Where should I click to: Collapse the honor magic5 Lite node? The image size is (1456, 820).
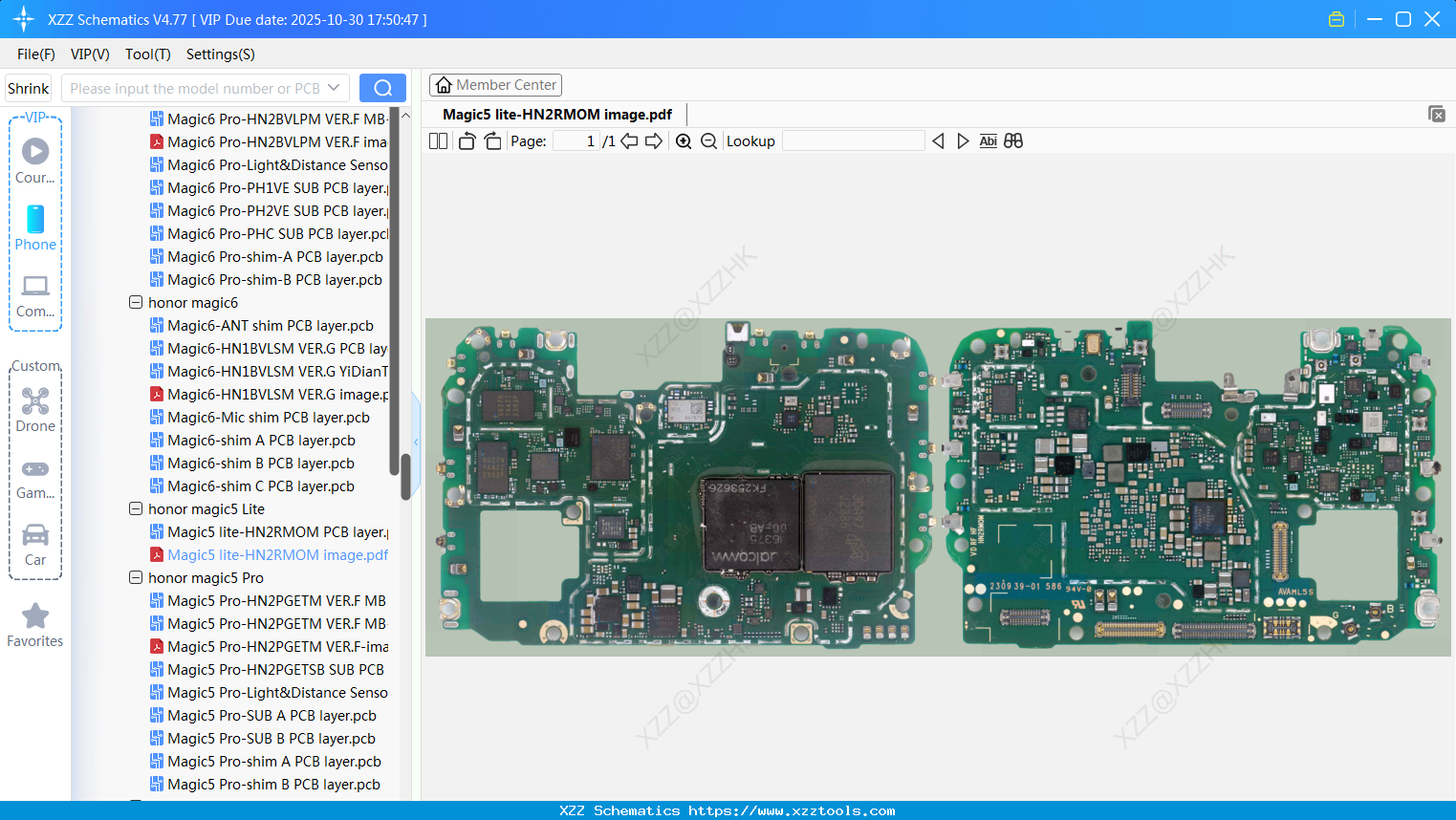point(136,508)
